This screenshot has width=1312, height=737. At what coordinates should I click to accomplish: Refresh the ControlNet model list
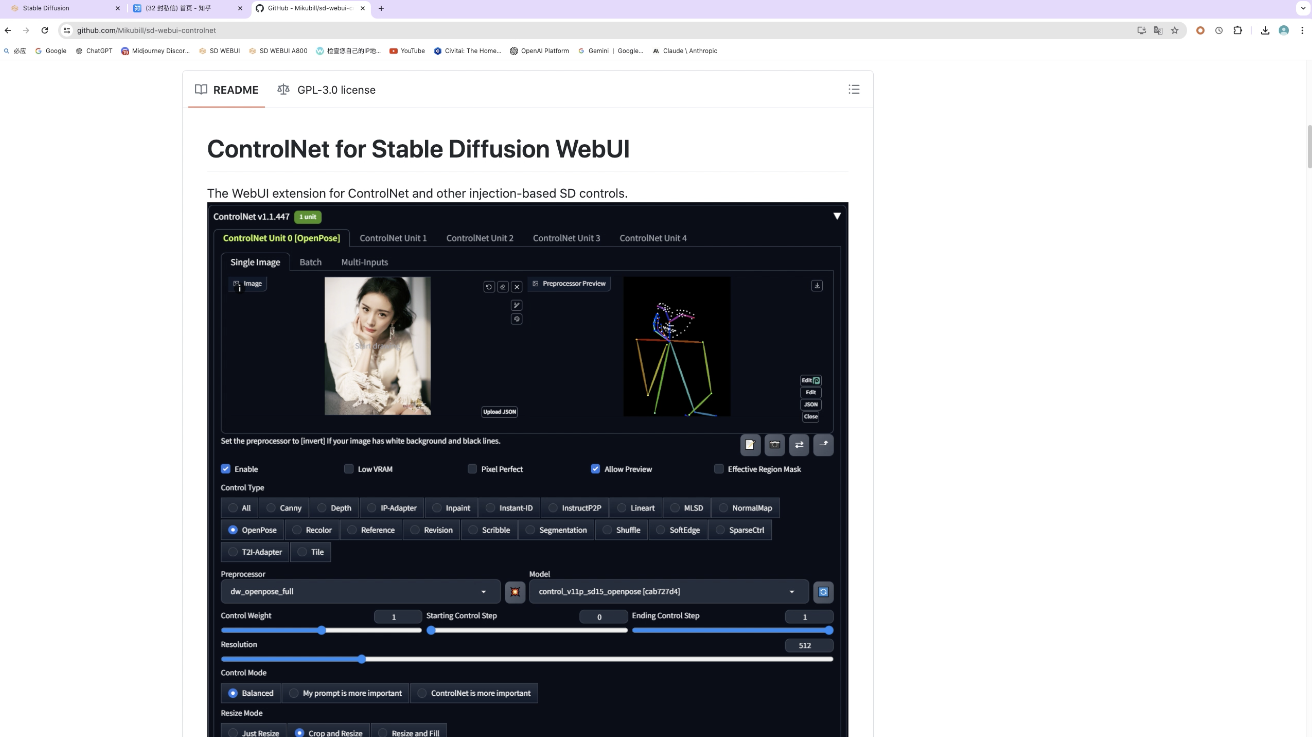(823, 591)
